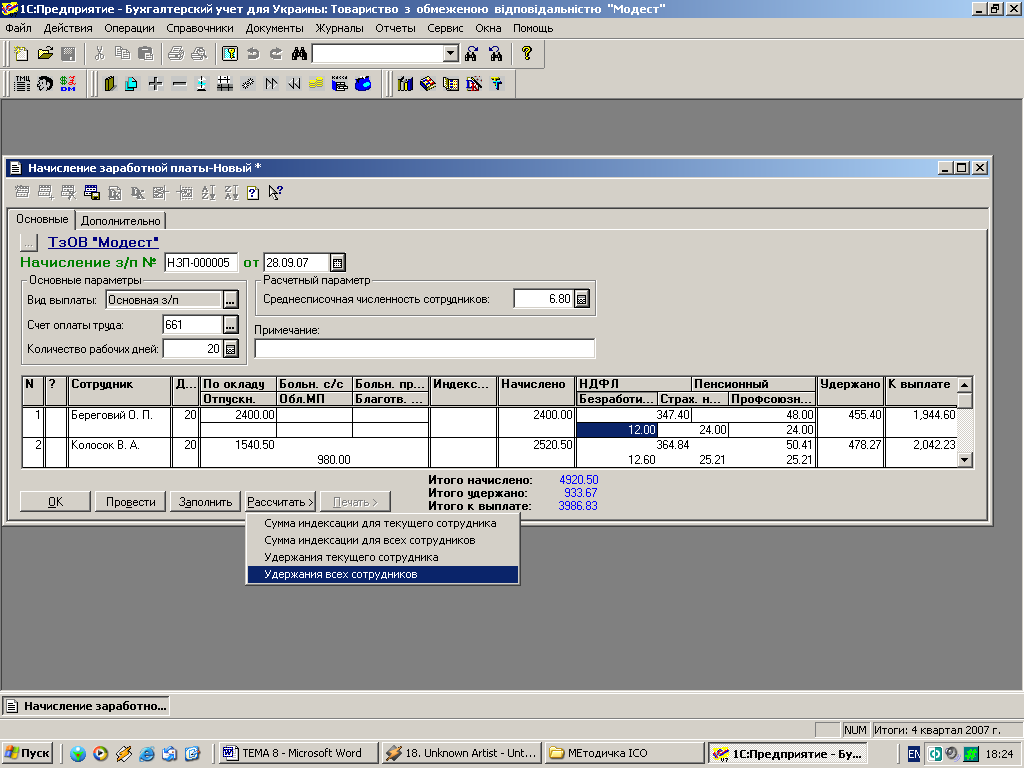
Task: Select the Береговий О. П. employee cell
Action: tap(120, 422)
